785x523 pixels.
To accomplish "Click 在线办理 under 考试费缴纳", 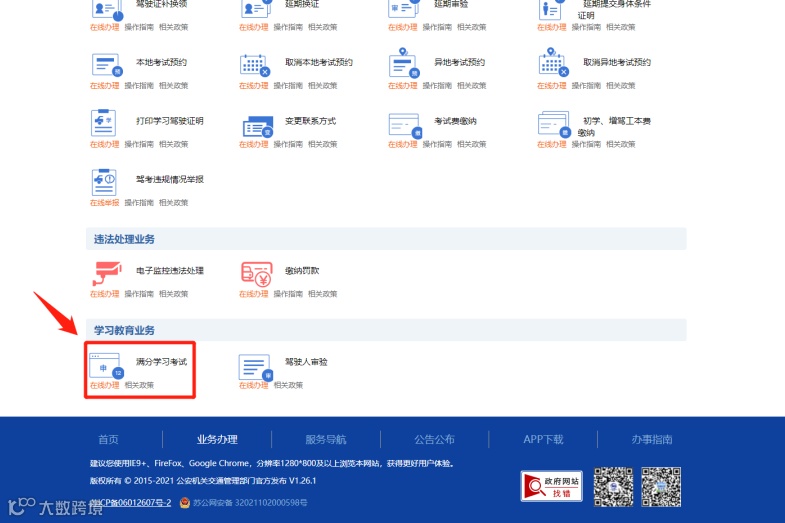I will tap(403, 144).
